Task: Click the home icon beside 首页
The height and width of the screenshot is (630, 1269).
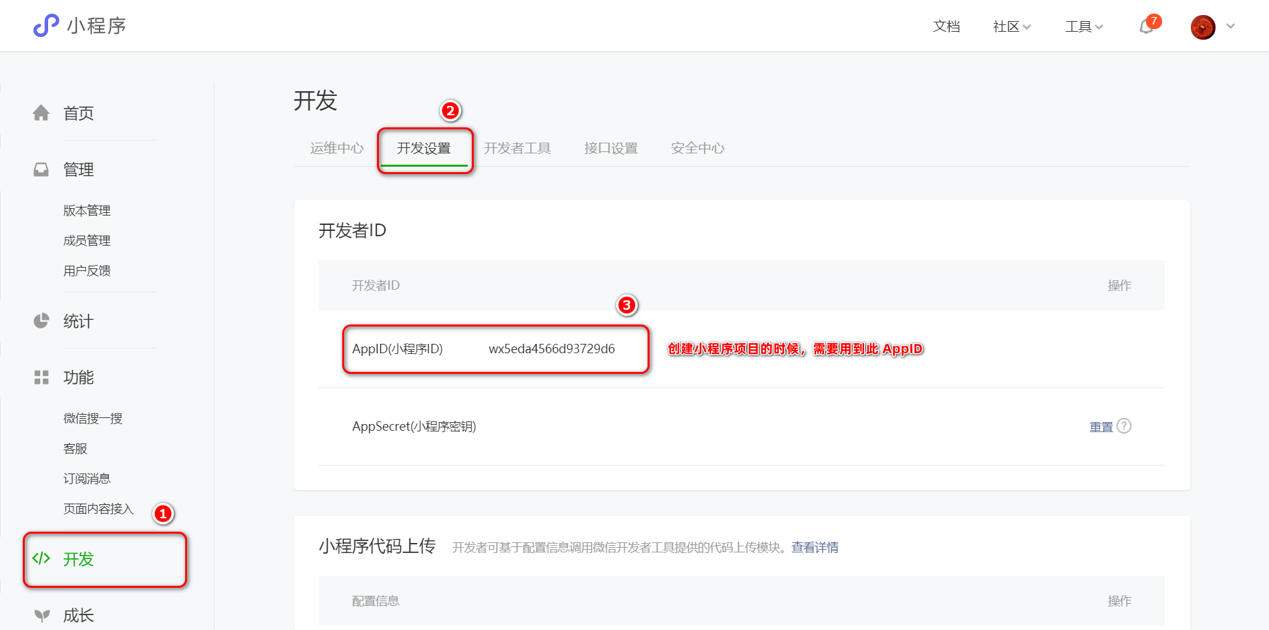Action: tap(41, 113)
